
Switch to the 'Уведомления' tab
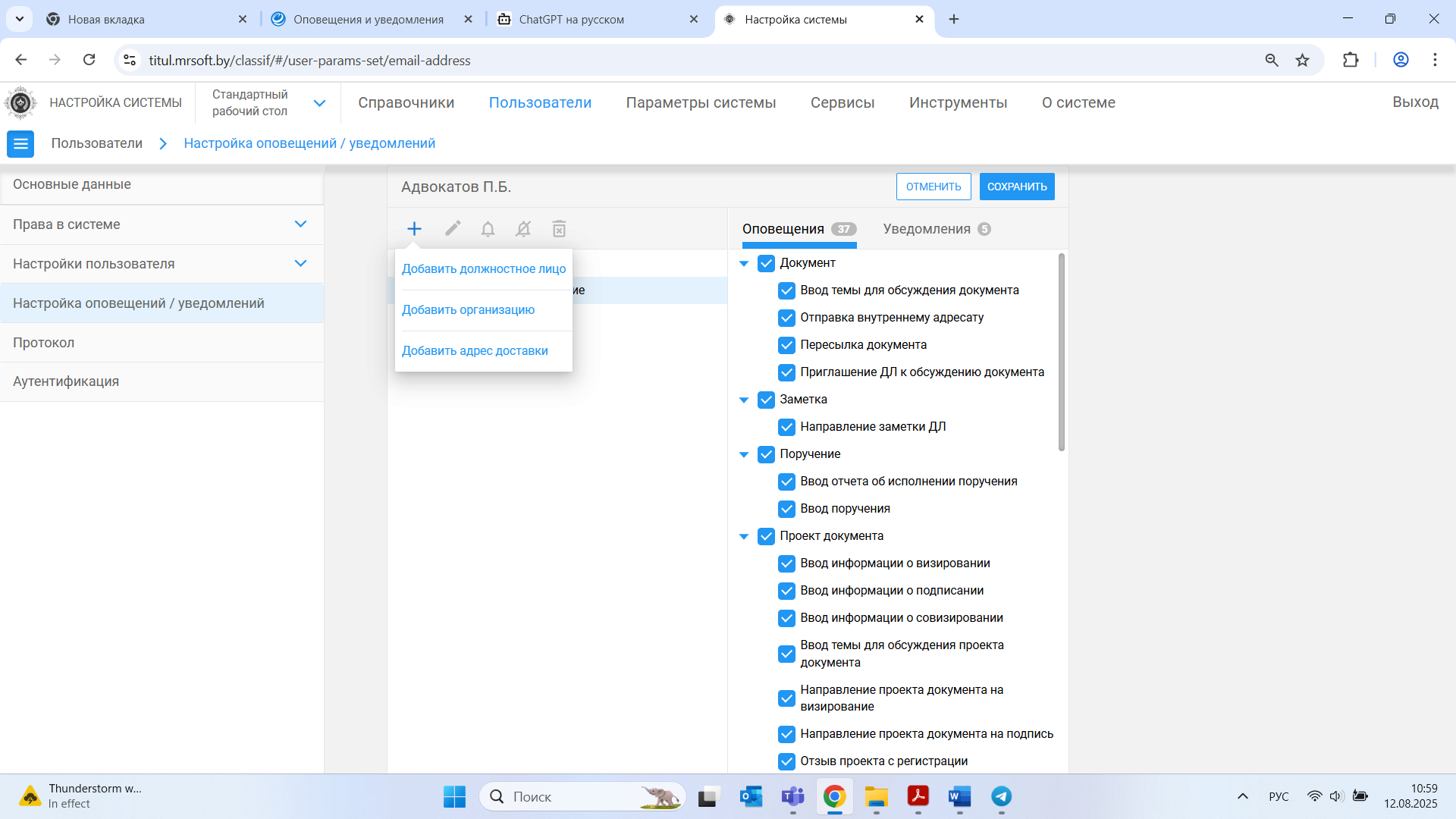coord(927,229)
